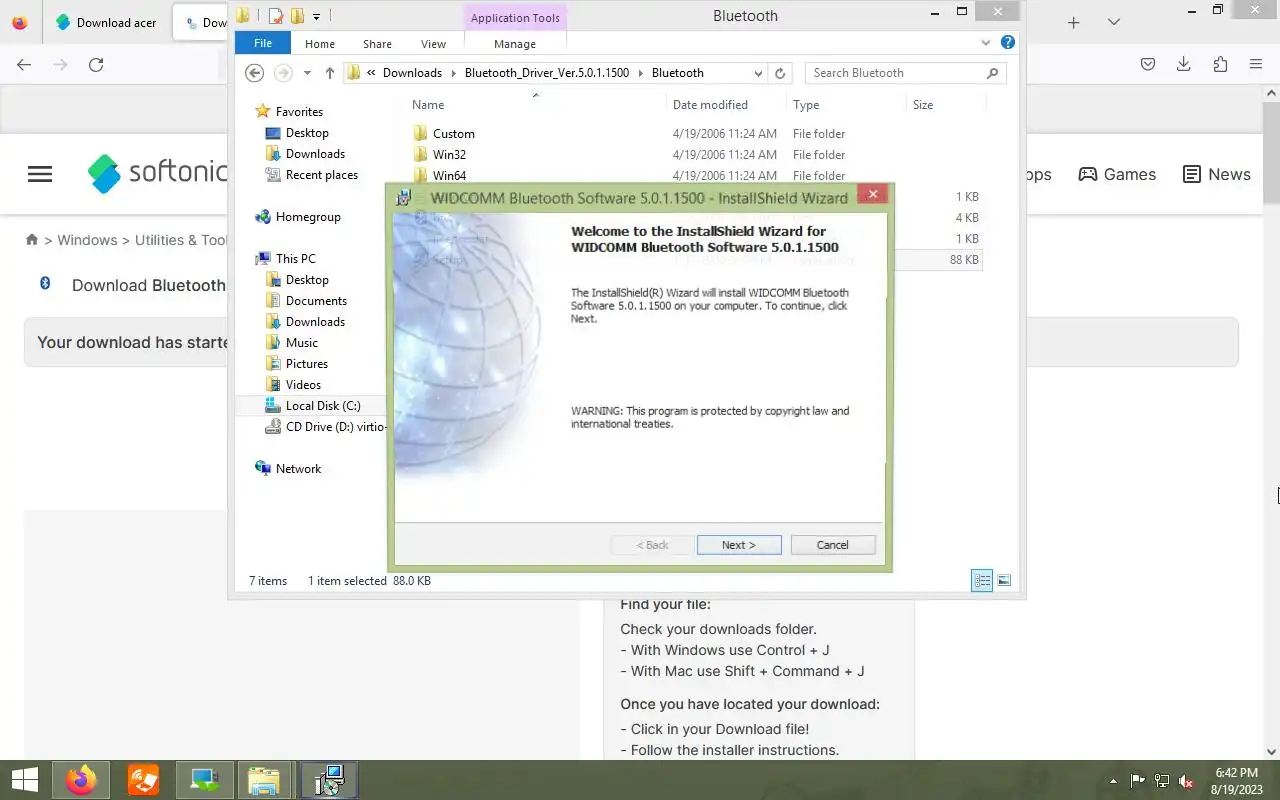Open Firefox application menu
The height and width of the screenshot is (800, 1280).
pyautogui.click(x=1256, y=64)
